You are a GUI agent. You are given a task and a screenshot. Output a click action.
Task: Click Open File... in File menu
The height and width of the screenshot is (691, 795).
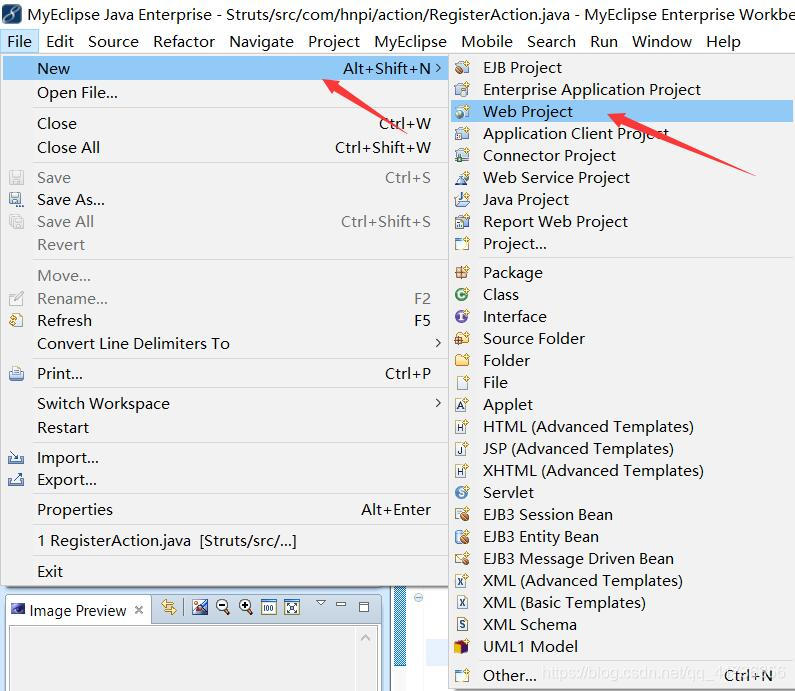click(226, 93)
